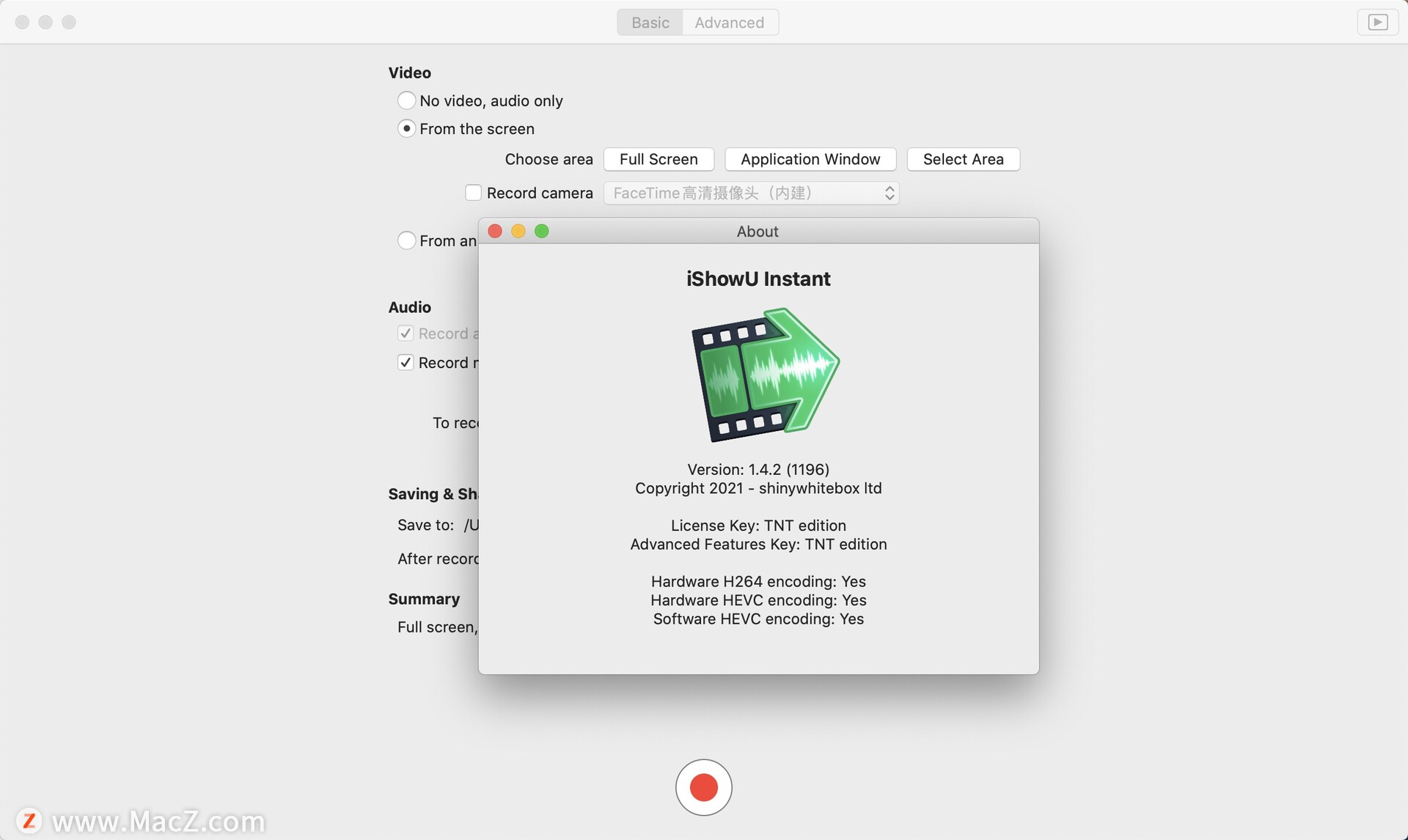Switch to the Basic tab
Screen dimensions: 1408x840
650,23
